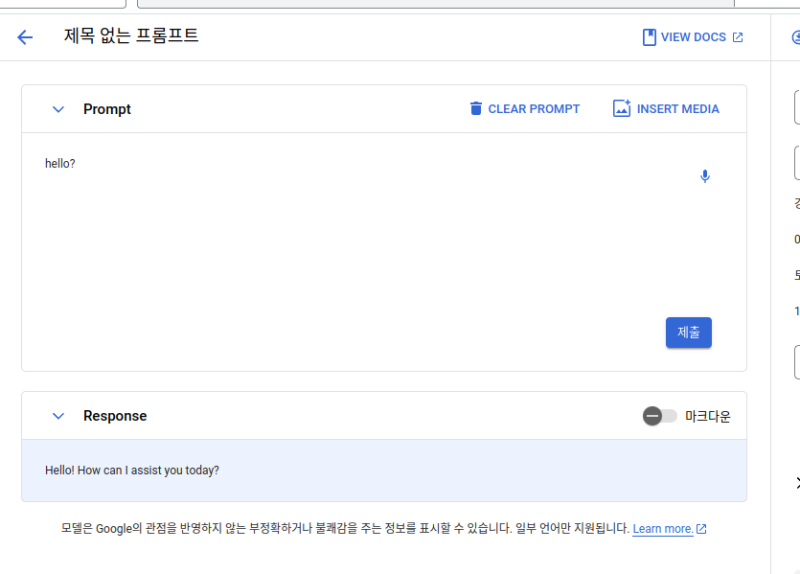Click the Prompt section header label
The image size is (800, 574).
(x=107, y=109)
